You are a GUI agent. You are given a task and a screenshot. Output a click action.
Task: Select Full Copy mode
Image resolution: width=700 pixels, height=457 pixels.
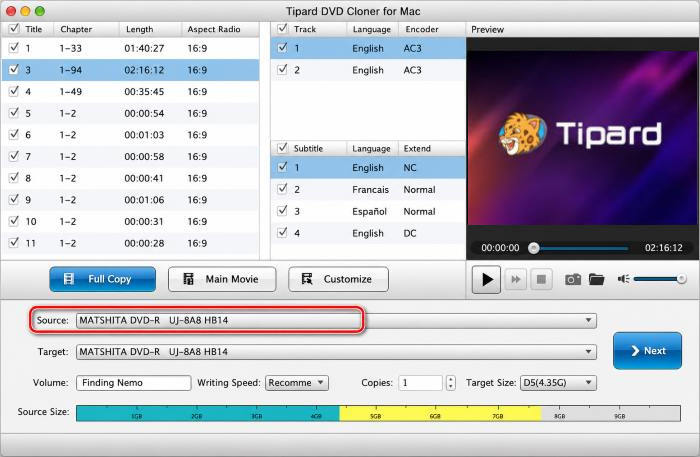coord(103,279)
